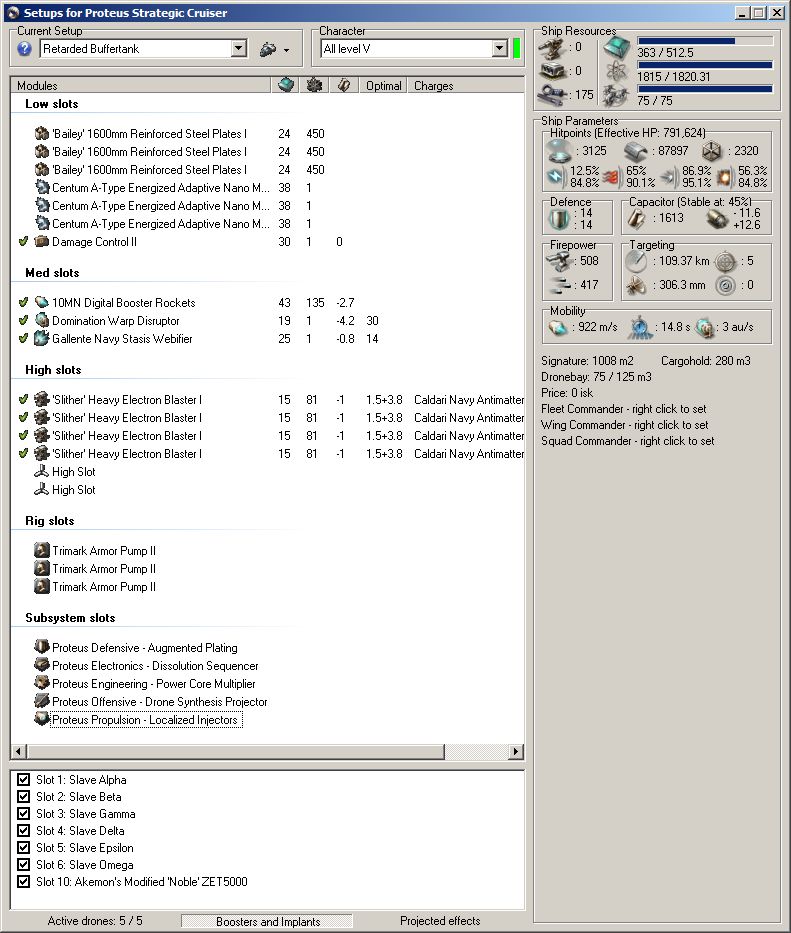Click the Dronebay: 75 / 125 m3 text
The height and width of the screenshot is (933, 791).
point(596,377)
